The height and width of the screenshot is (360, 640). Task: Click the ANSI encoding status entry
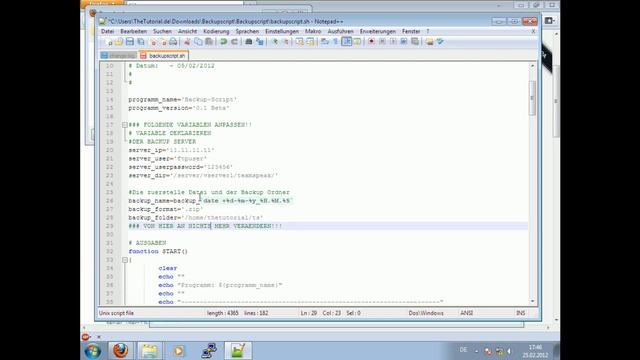[x=467, y=313]
